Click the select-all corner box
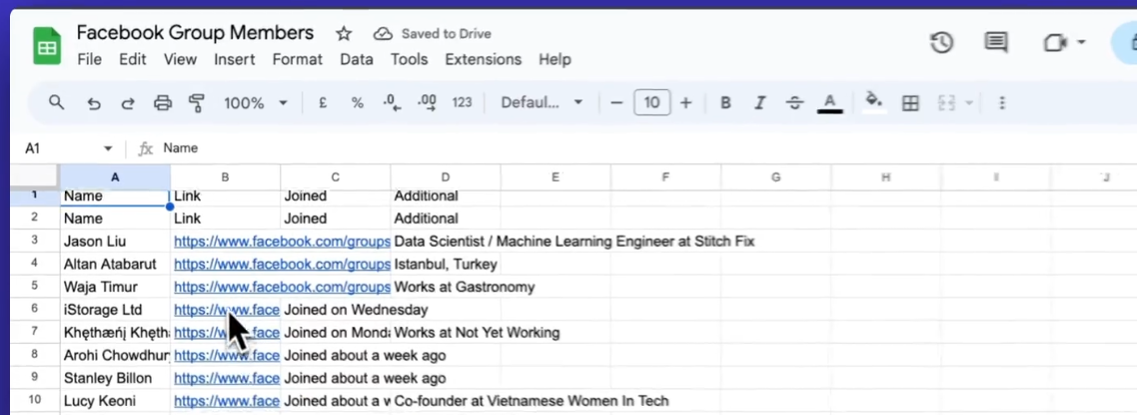Viewport: 1137px width, 415px height. 35,176
